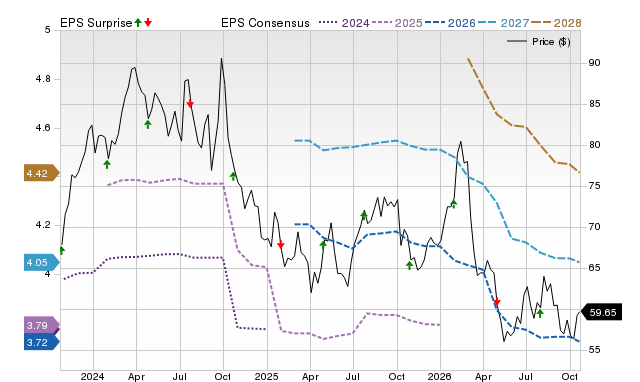Click the 70 label on price axis
The height and width of the screenshot is (382, 640).
(594, 227)
